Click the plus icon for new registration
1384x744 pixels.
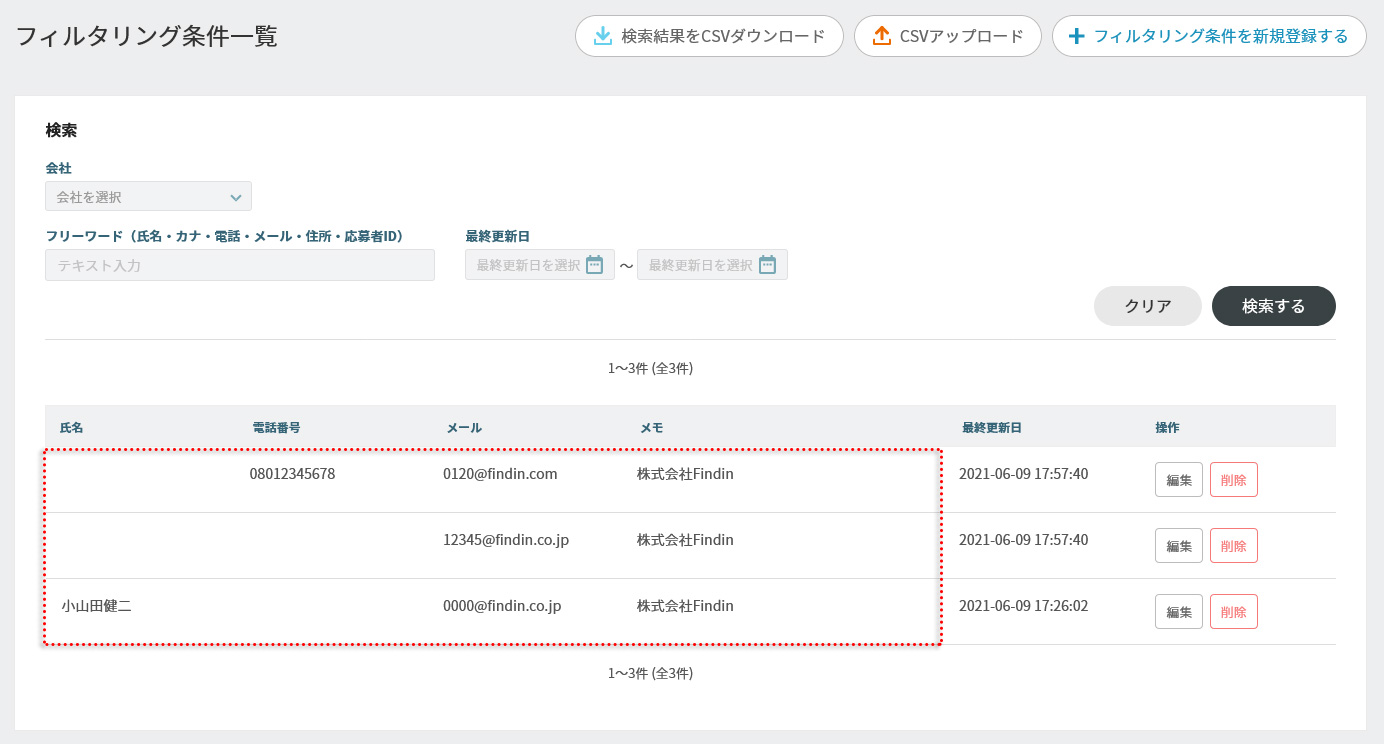(1076, 36)
